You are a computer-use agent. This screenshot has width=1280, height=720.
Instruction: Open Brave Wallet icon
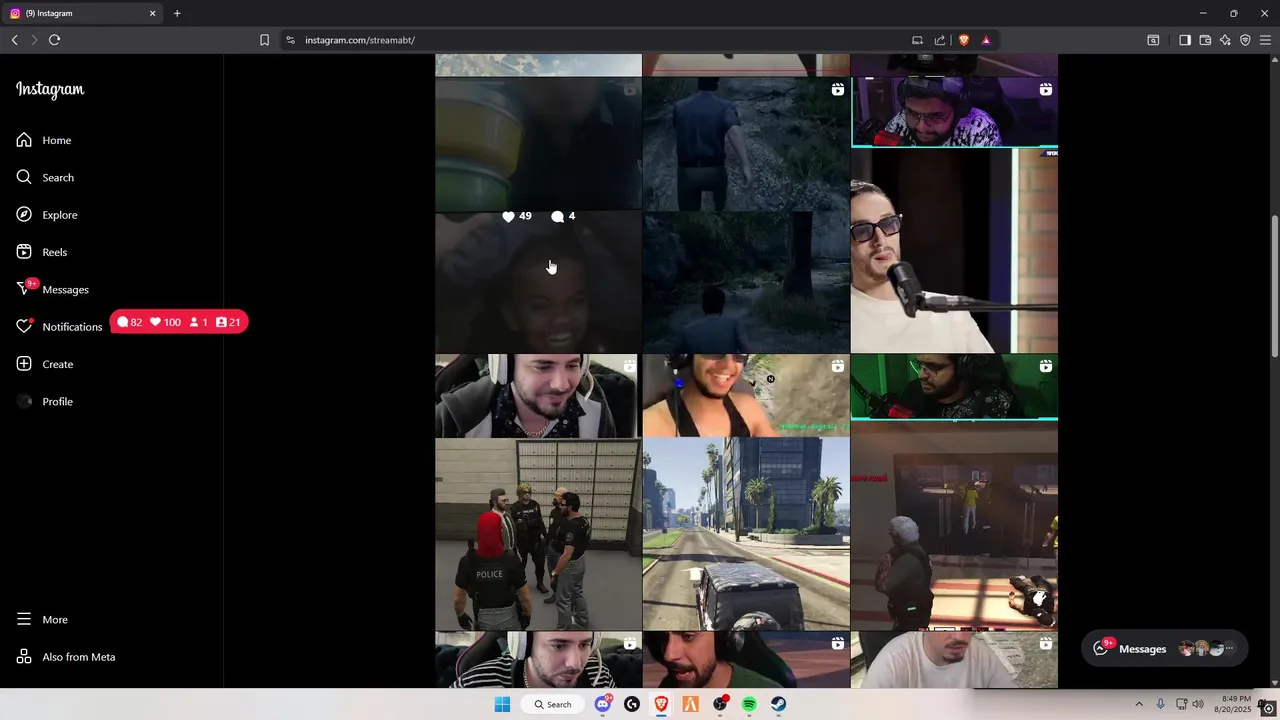[x=1205, y=40]
